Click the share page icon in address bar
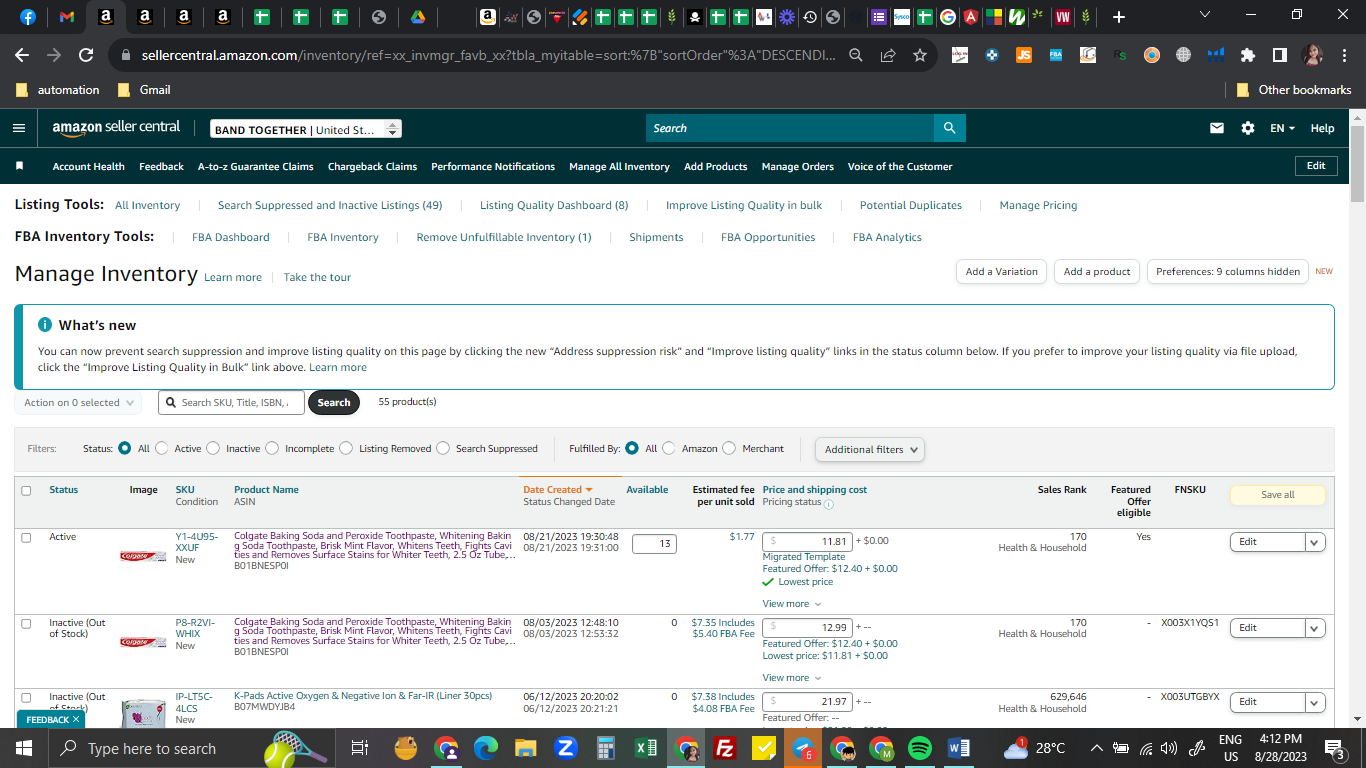Image resolution: width=1366 pixels, height=768 pixels. point(888,55)
